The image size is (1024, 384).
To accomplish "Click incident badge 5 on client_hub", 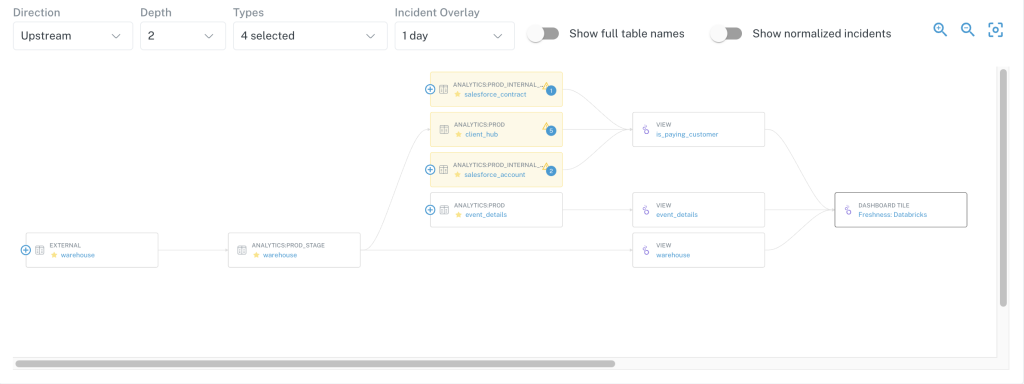I will coord(551,131).
